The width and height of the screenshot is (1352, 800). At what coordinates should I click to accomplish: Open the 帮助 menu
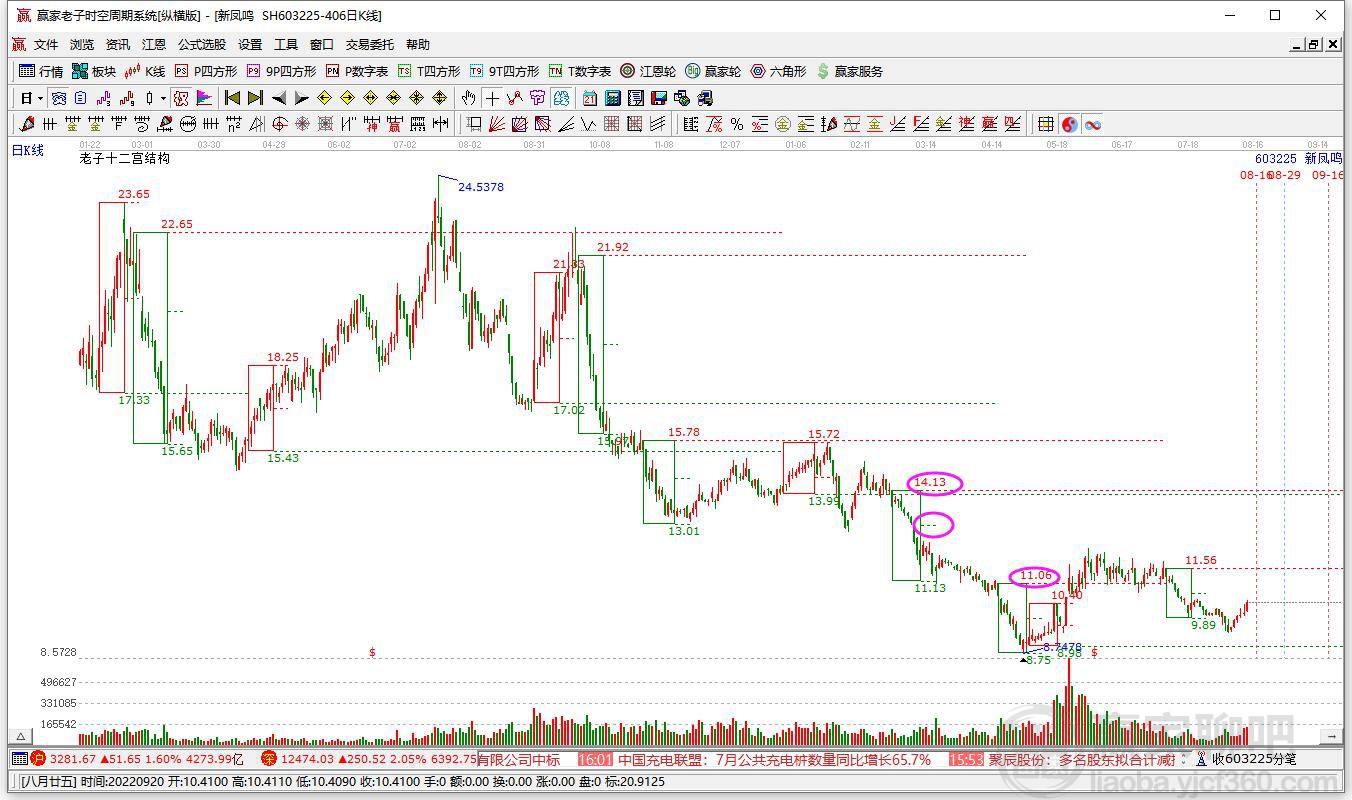(x=418, y=45)
